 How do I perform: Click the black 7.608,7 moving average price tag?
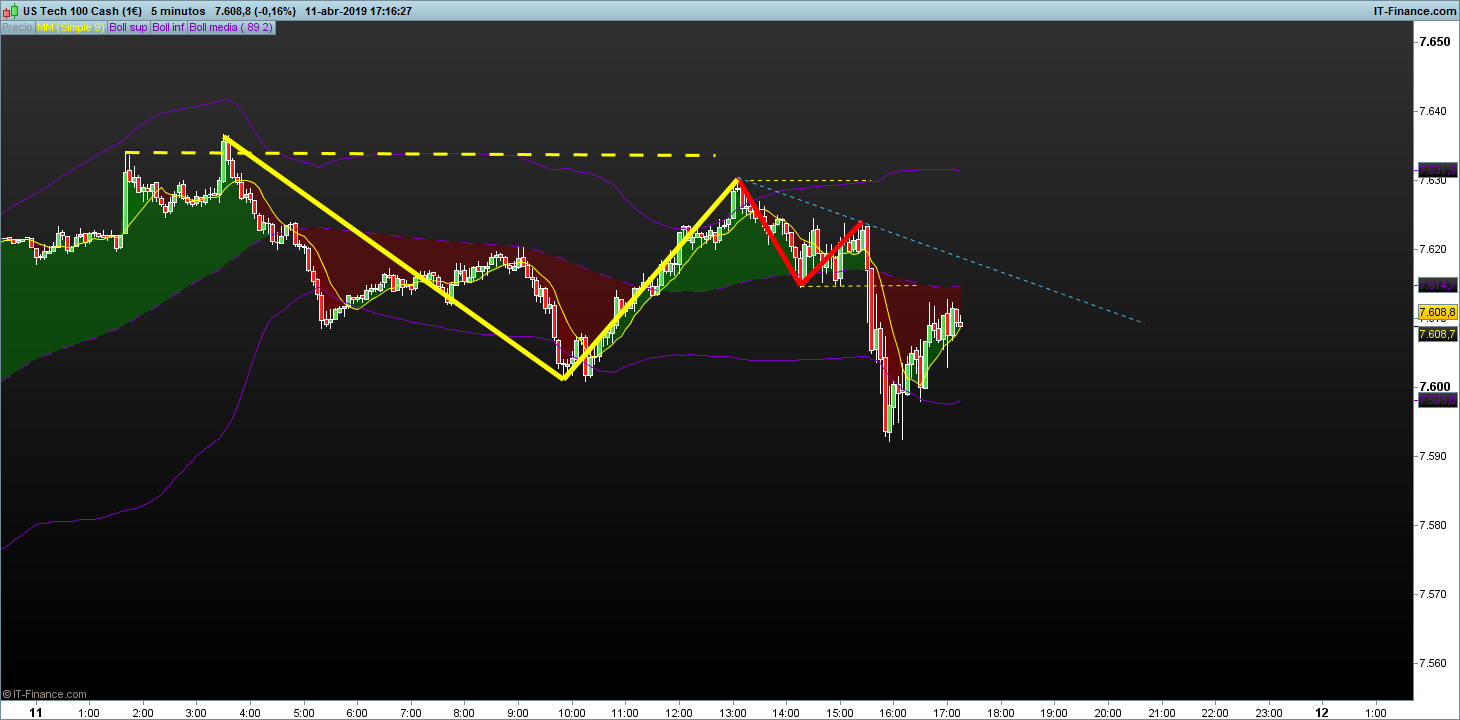[x=1437, y=334]
